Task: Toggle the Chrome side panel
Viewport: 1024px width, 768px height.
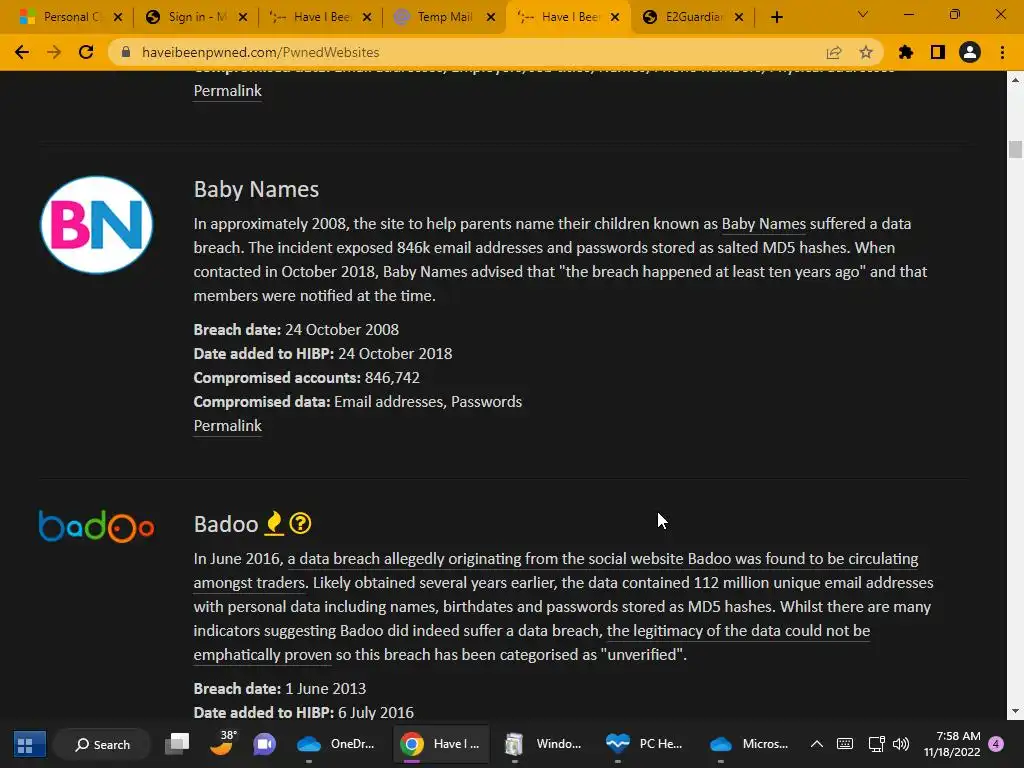Action: (x=938, y=52)
